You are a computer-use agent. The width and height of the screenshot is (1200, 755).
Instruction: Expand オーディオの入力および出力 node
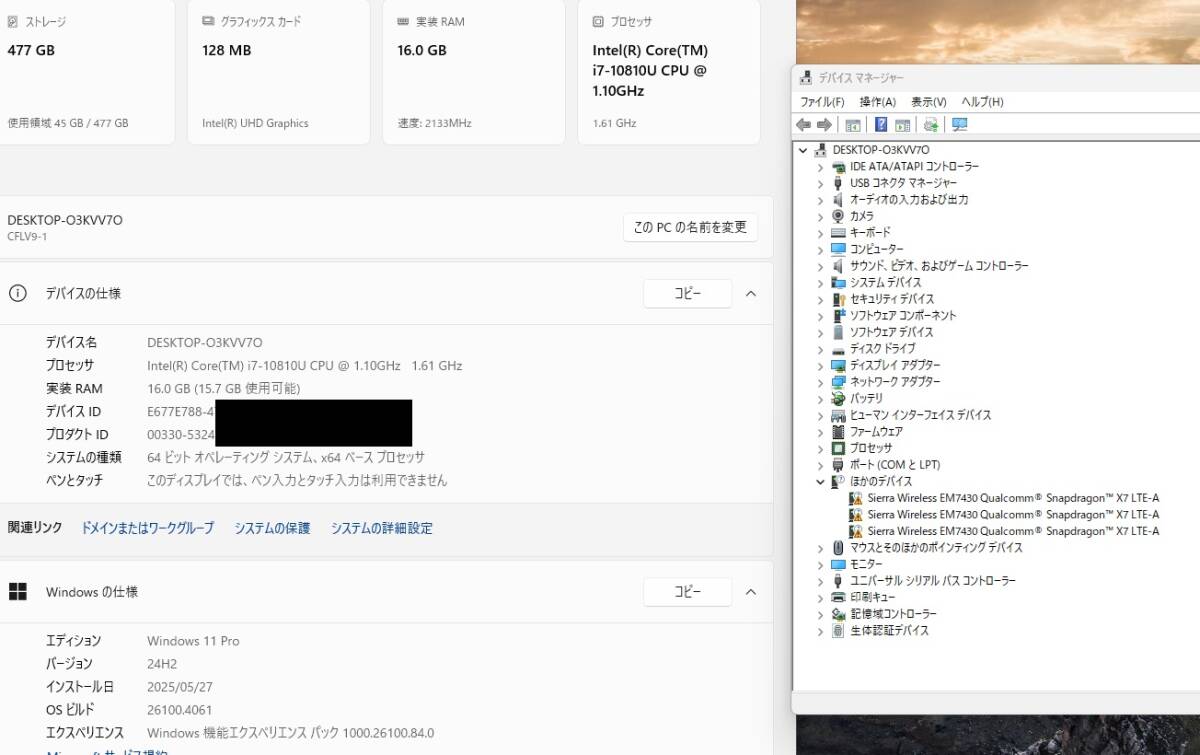(x=821, y=199)
